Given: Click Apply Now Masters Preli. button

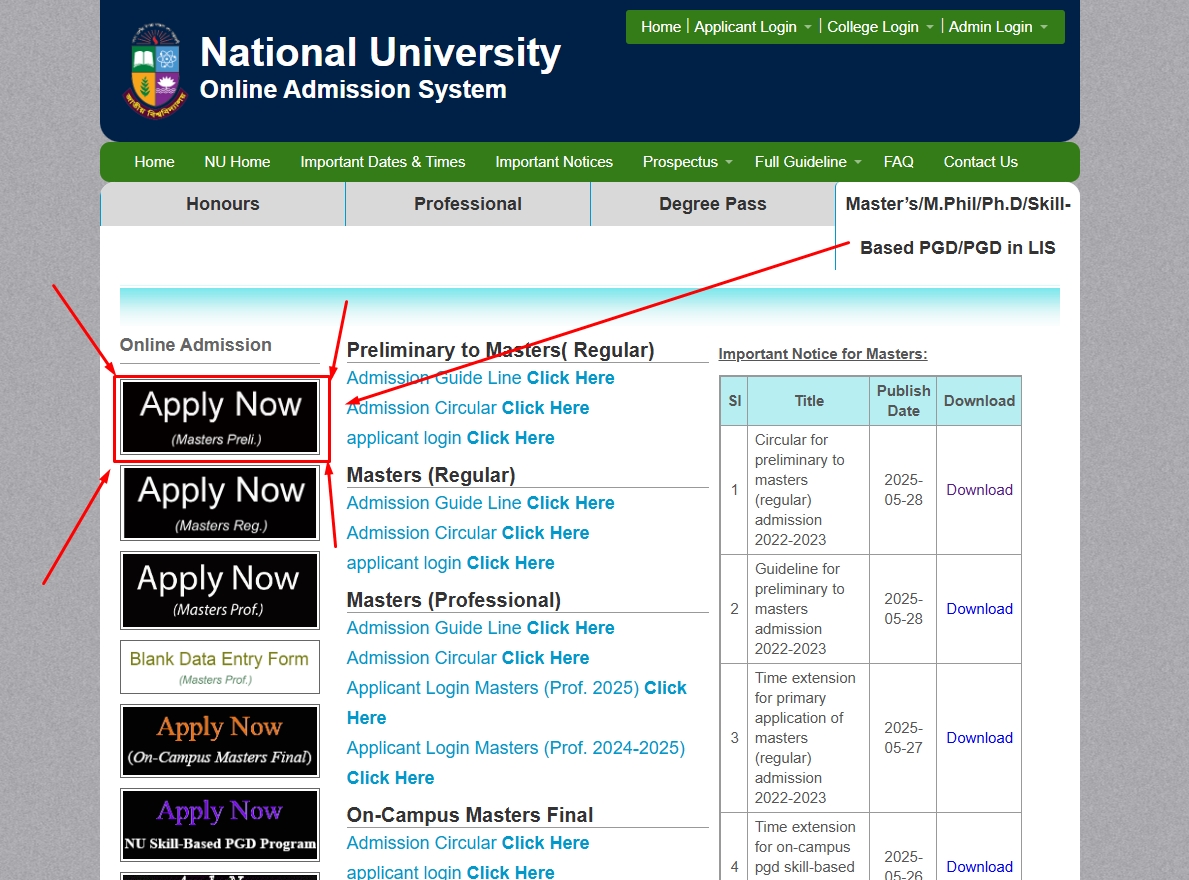Looking at the screenshot, I should (x=220, y=417).
